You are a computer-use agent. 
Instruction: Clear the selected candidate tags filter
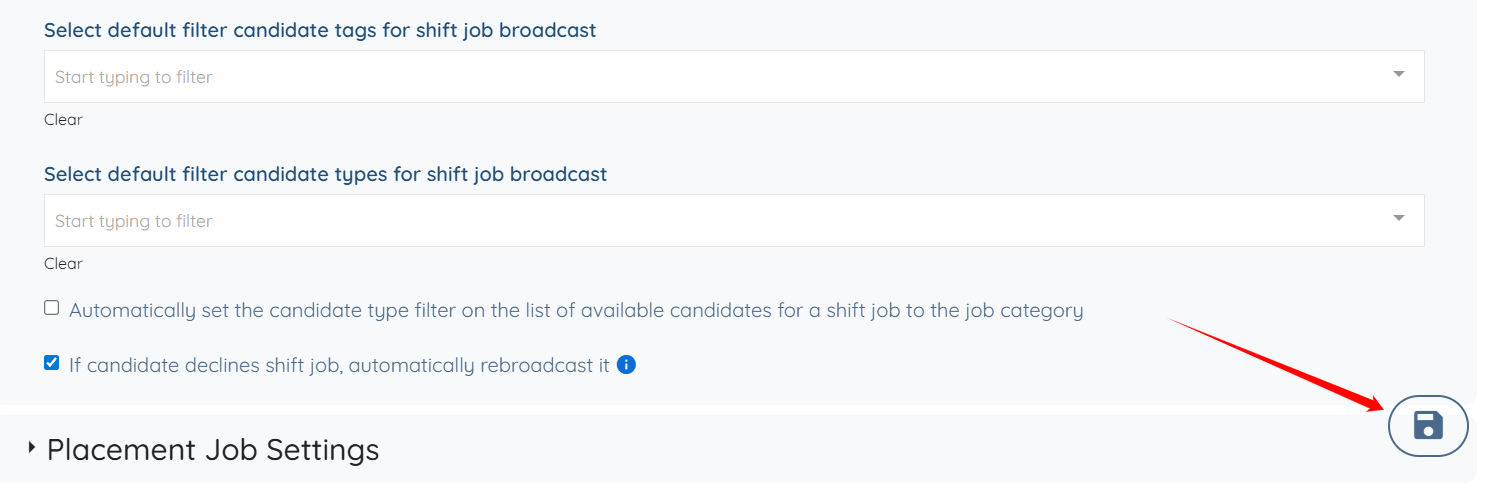[63, 120]
